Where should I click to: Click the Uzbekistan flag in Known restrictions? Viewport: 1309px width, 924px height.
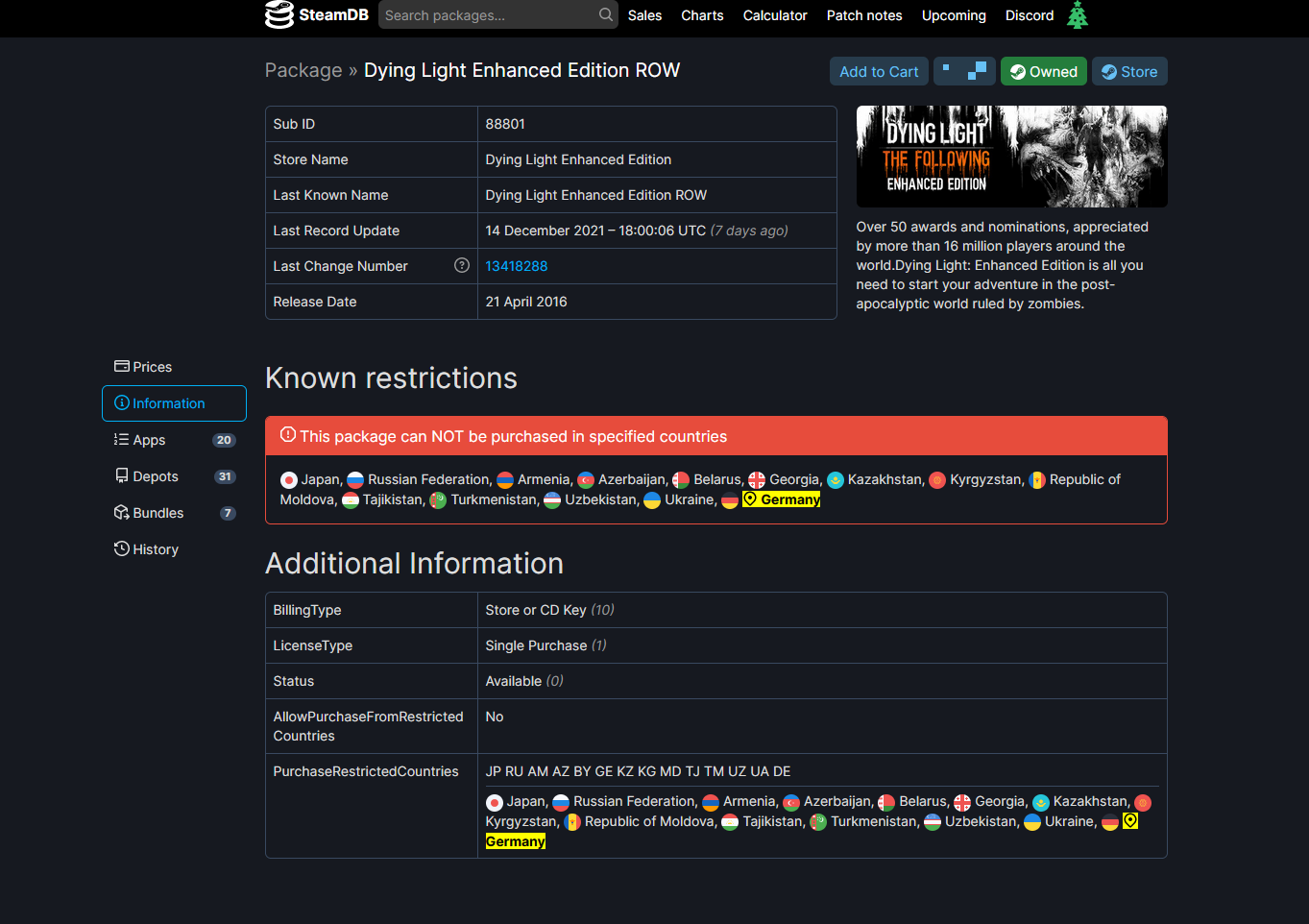[552, 500]
